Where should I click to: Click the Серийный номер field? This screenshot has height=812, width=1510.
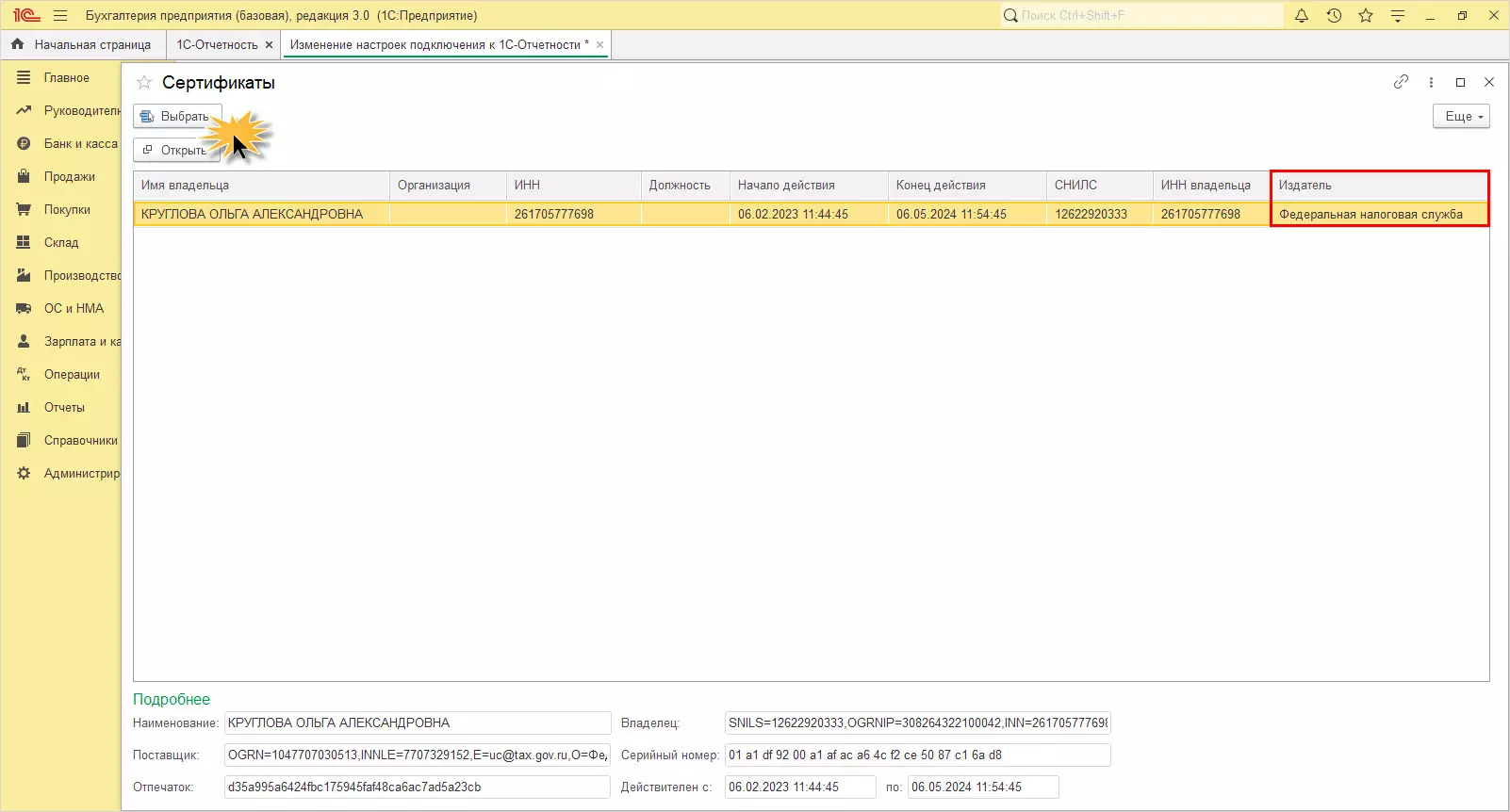(x=918, y=755)
